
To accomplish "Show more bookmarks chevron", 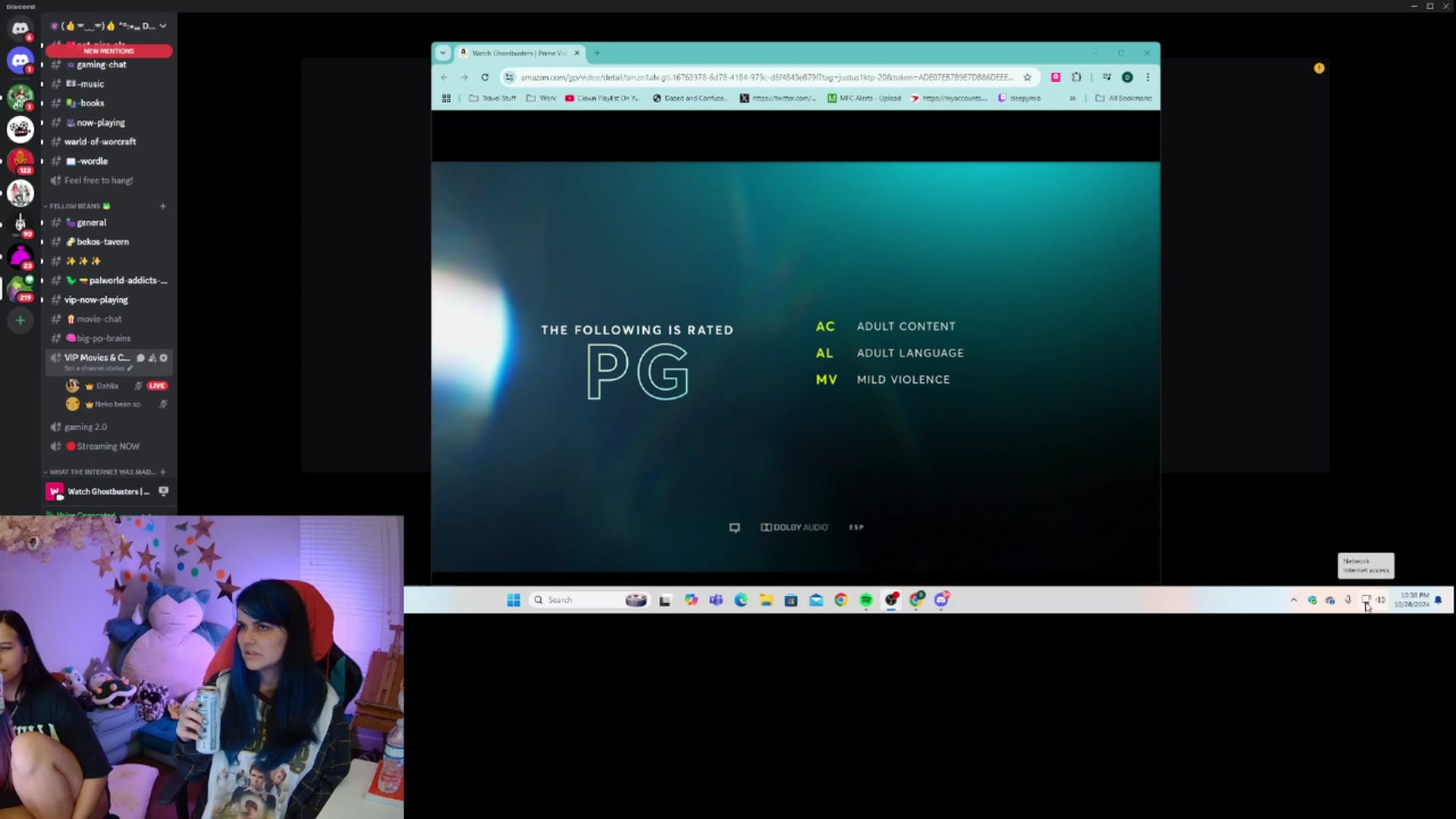I will (1072, 99).
